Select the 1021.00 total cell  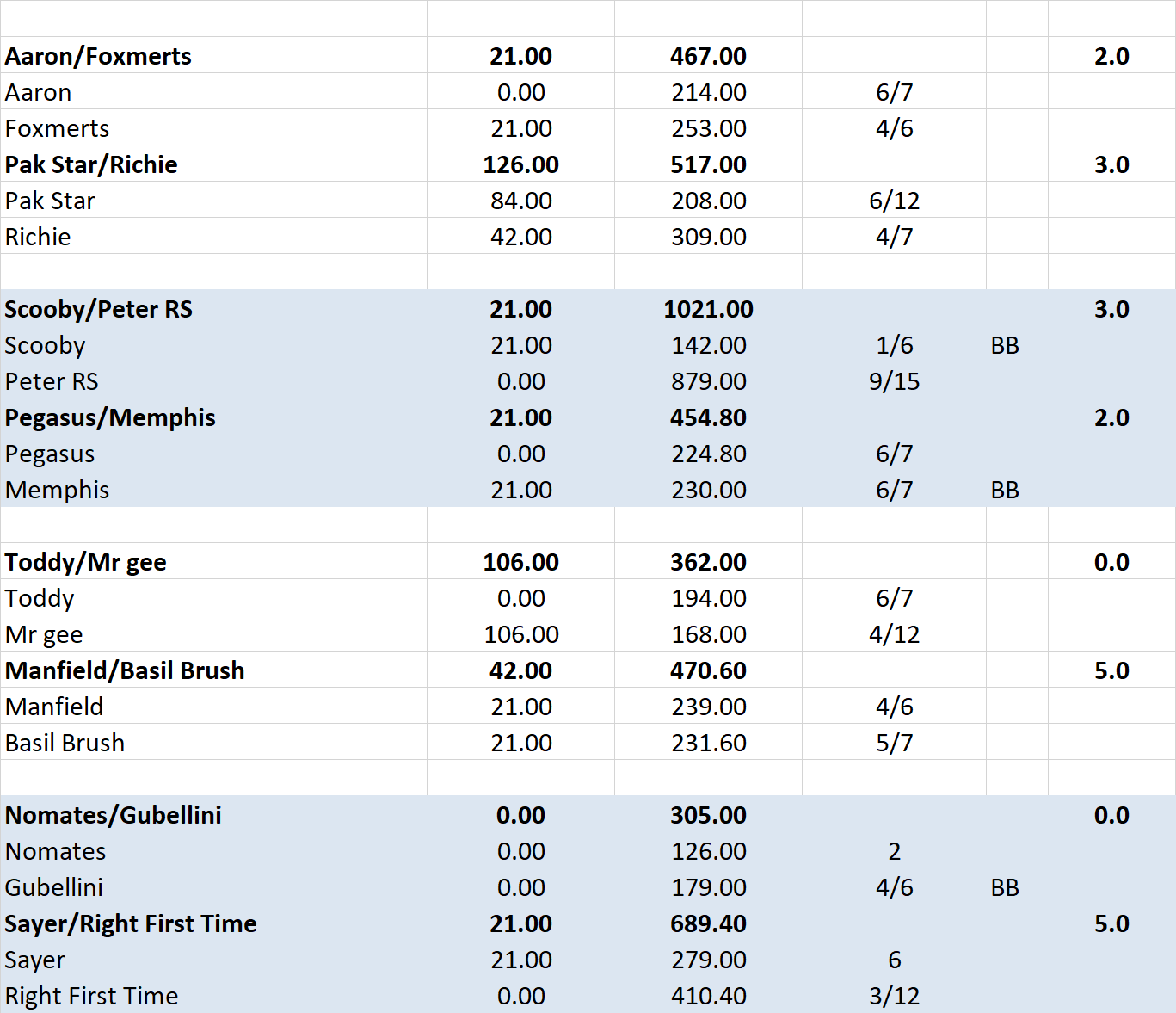708,309
